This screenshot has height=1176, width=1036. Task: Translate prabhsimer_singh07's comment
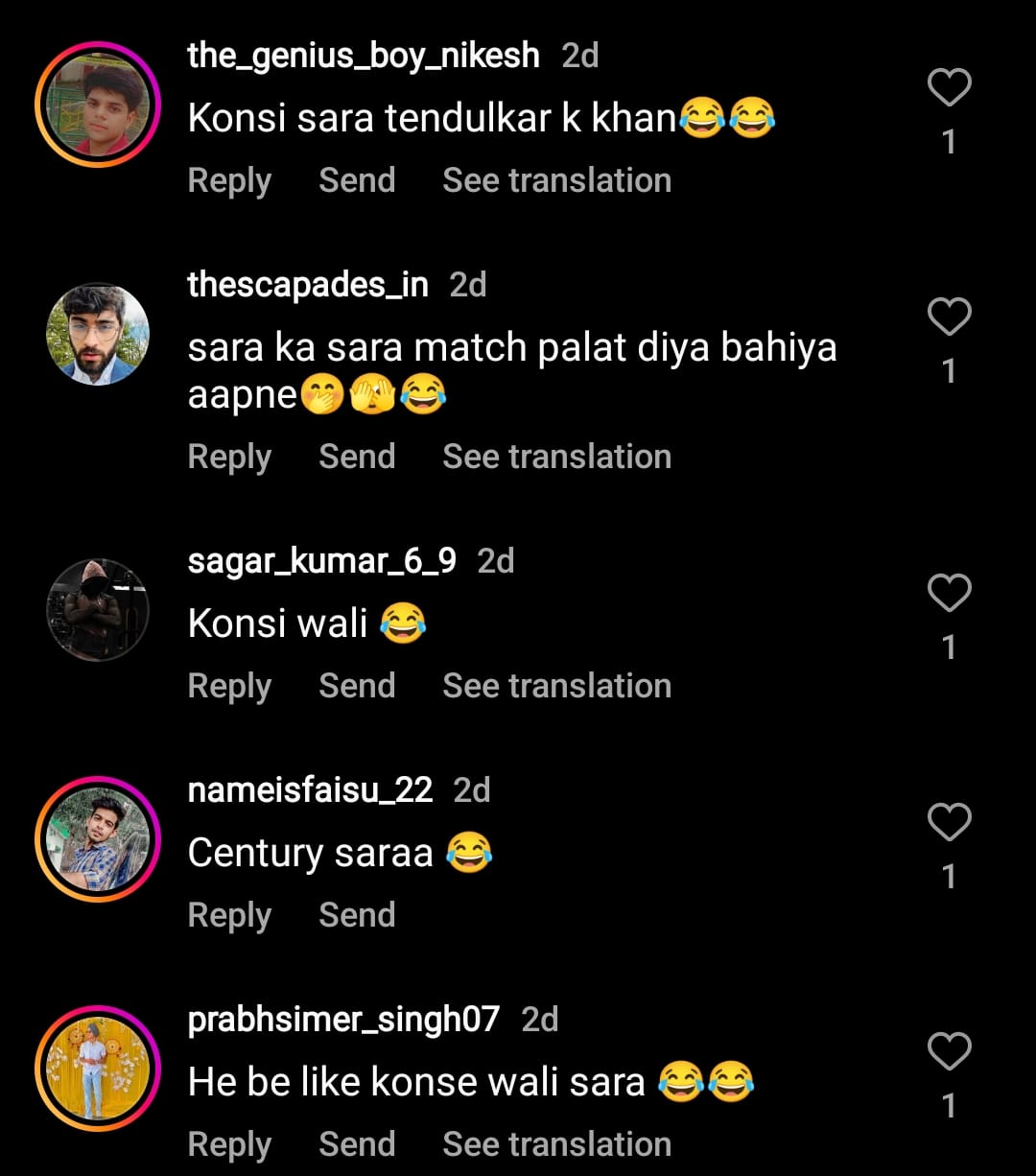tap(556, 1144)
